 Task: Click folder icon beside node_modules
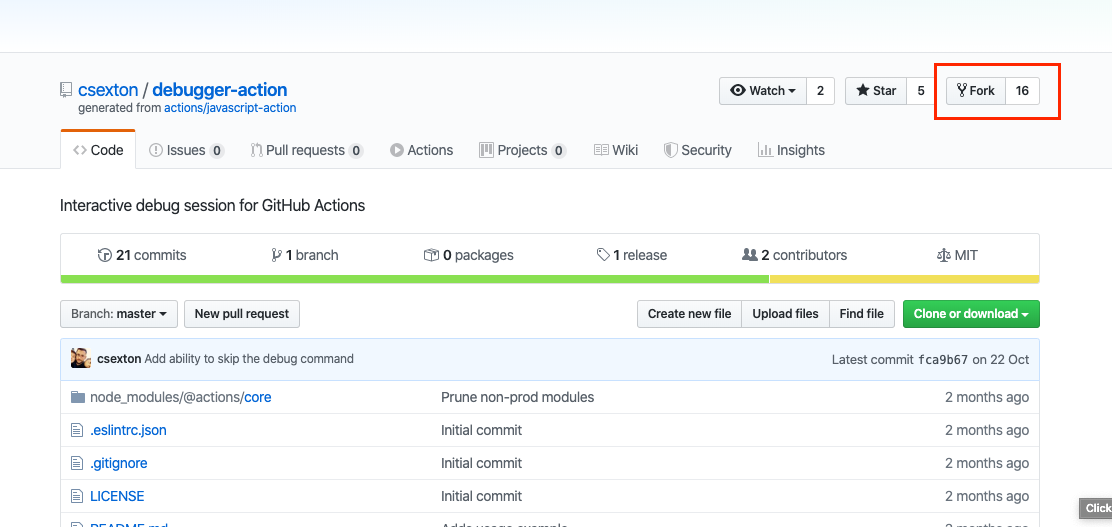tap(78, 397)
